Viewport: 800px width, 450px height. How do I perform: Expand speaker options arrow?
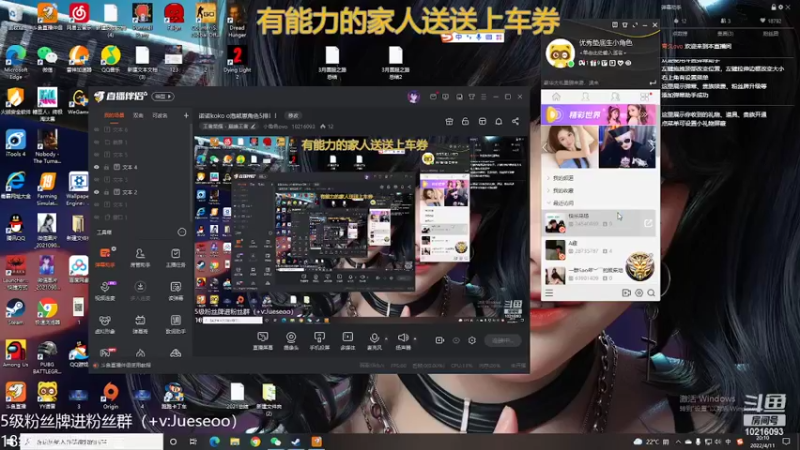tap(415, 338)
